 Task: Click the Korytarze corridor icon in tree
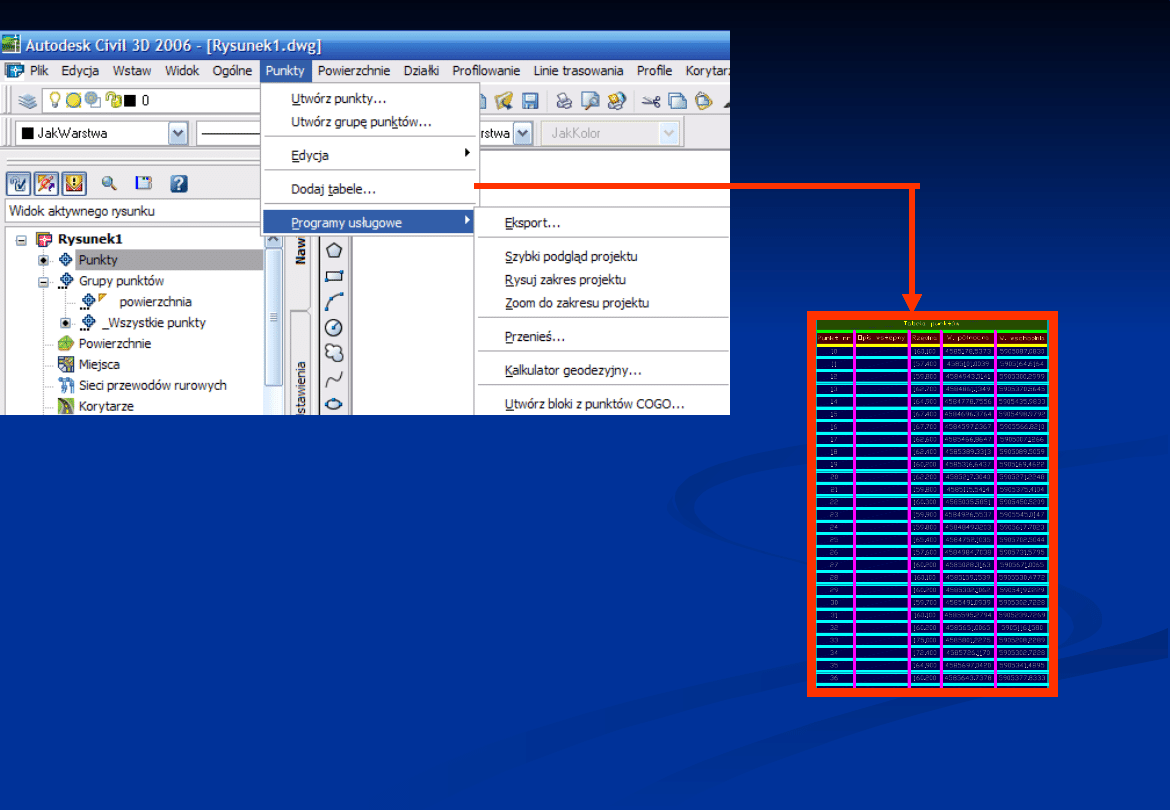tap(66, 406)
